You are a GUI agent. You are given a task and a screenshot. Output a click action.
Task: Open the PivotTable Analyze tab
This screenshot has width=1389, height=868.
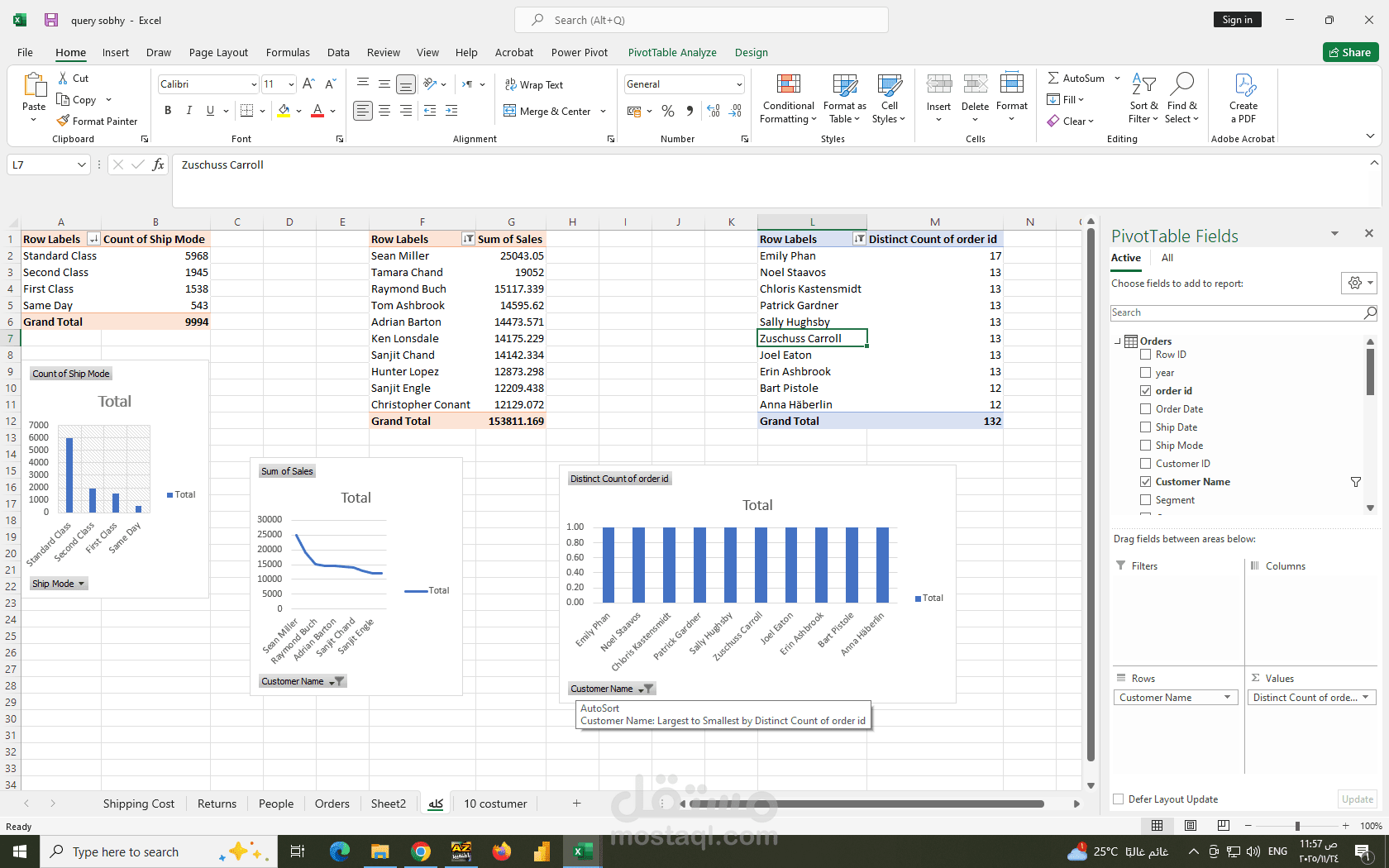click(672, 52)
